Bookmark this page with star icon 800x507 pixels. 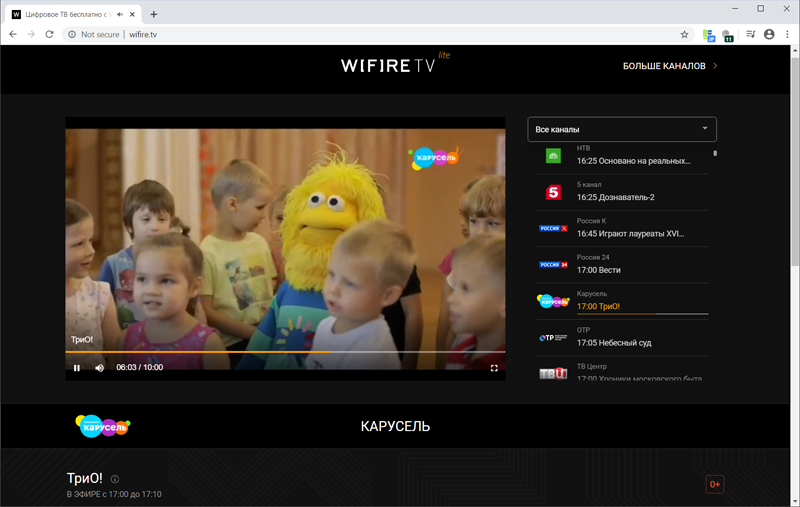pyautogui.click(x=684, y=34)
